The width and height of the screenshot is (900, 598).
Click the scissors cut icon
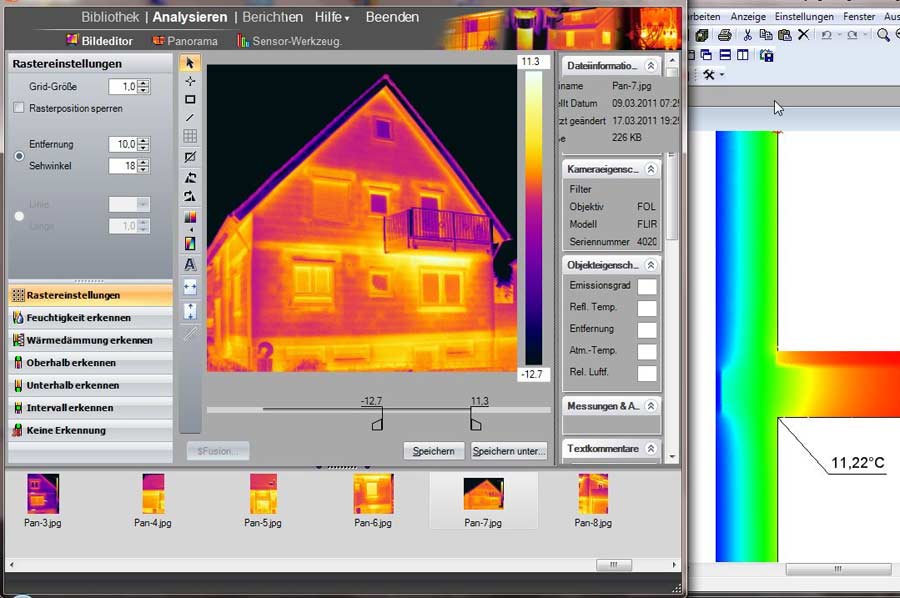coord(746,34)
